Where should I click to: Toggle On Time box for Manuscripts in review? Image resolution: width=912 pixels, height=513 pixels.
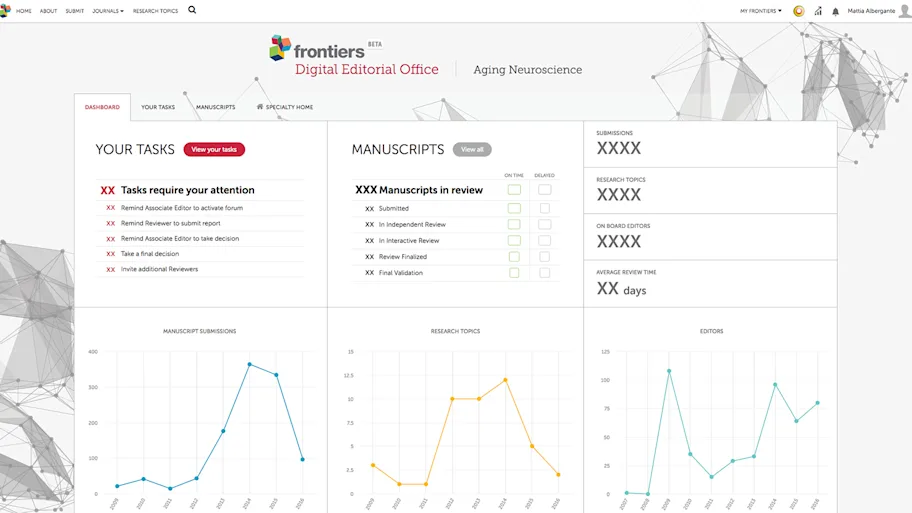click(514, 190)
